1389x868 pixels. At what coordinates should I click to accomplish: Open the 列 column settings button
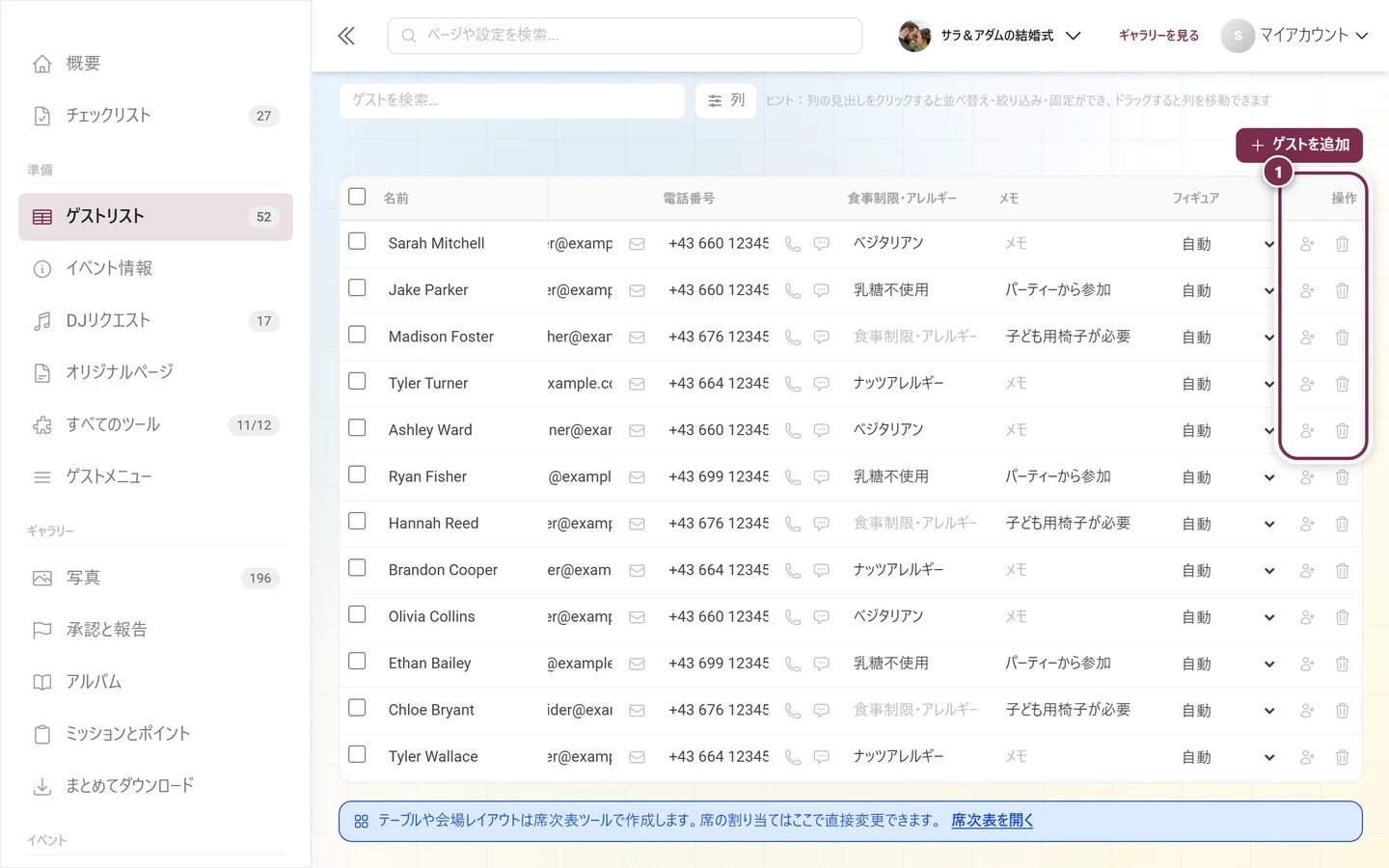coord(726,100)
